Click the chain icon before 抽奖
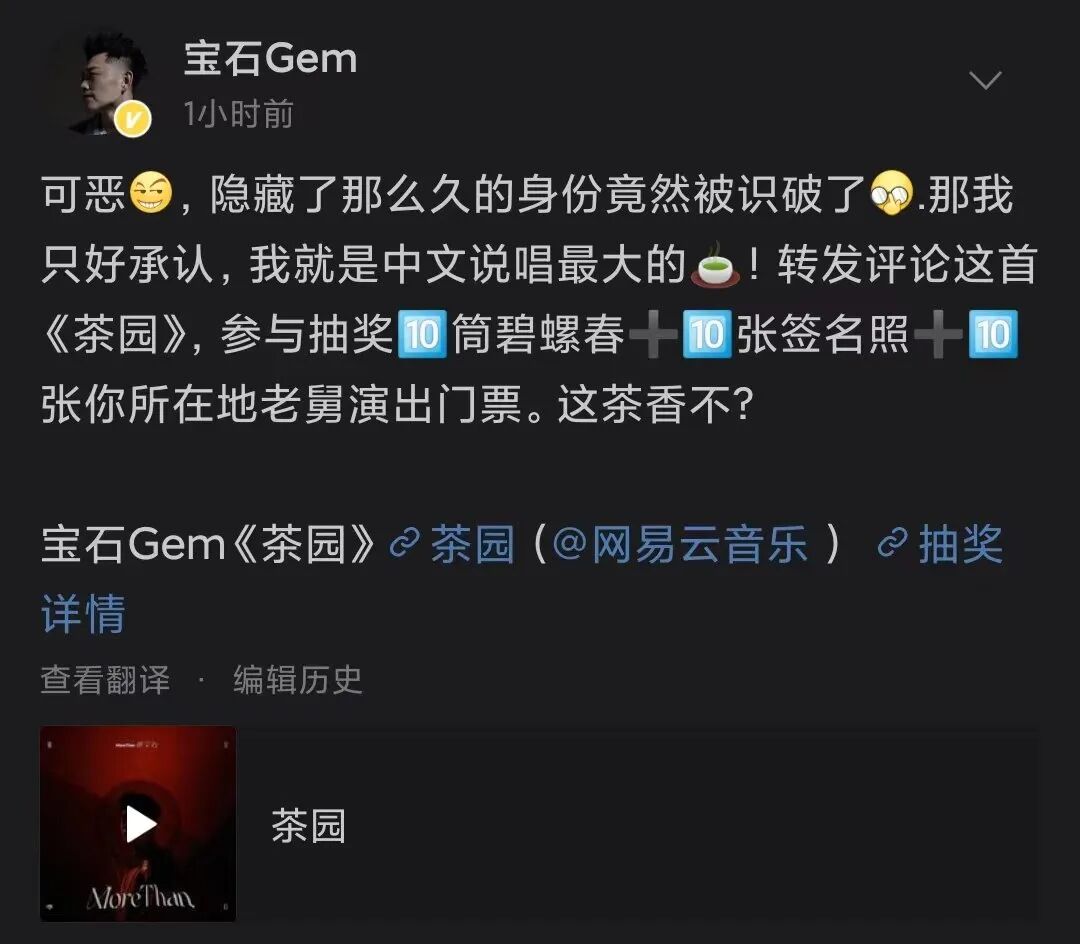1080x944 pixels. (893, 544)
